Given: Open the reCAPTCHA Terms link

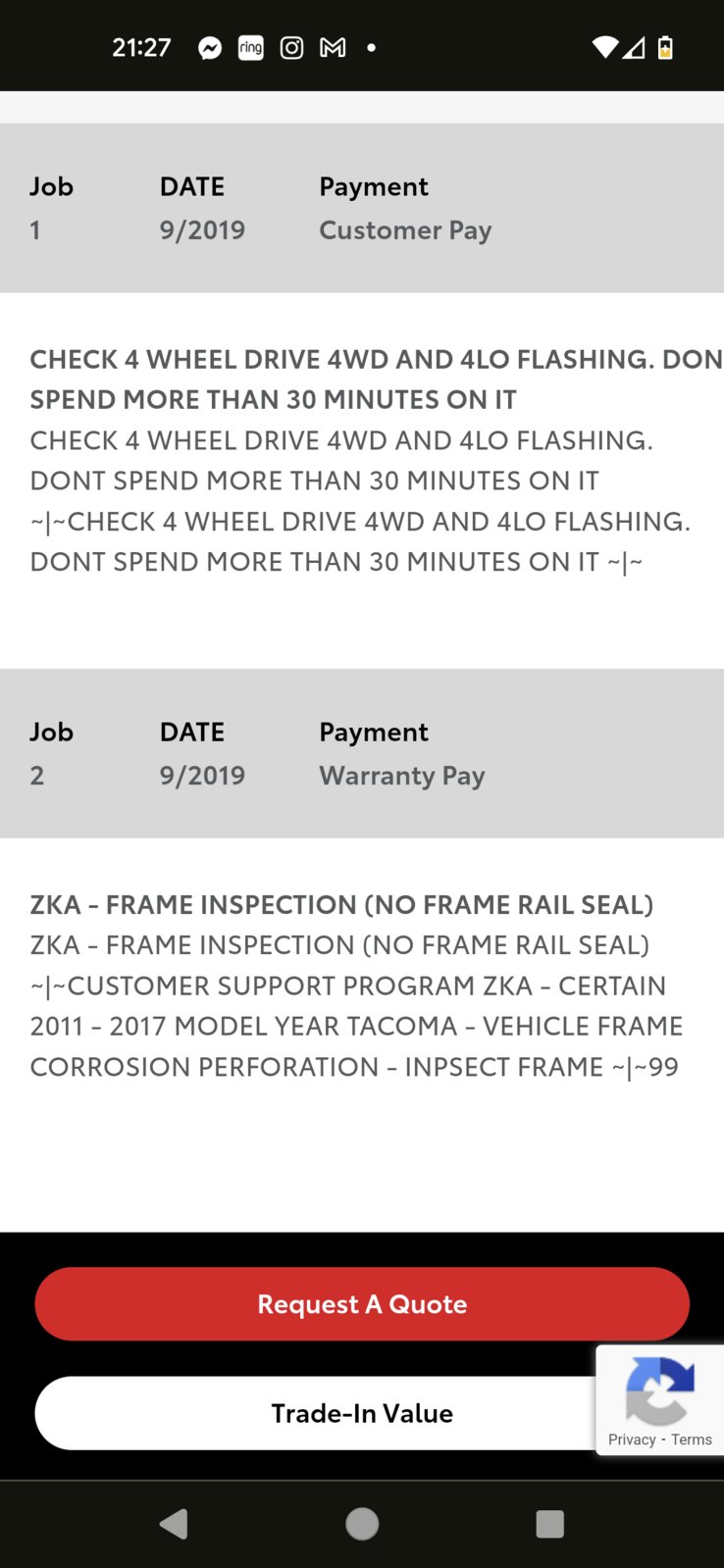Looking at the screenshot, I should [x=692, y=1440].
